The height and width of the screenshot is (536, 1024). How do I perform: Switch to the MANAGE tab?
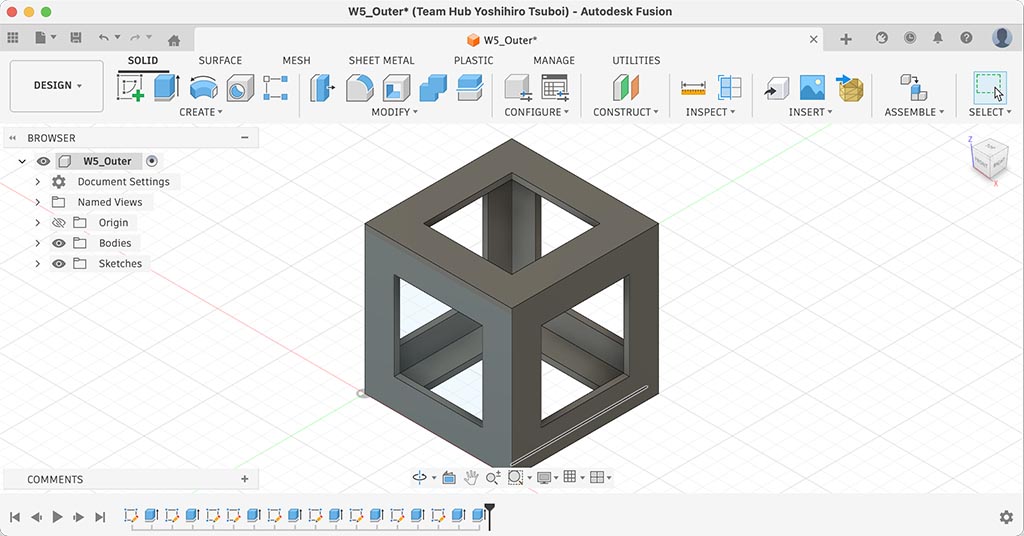click(554, 60)
